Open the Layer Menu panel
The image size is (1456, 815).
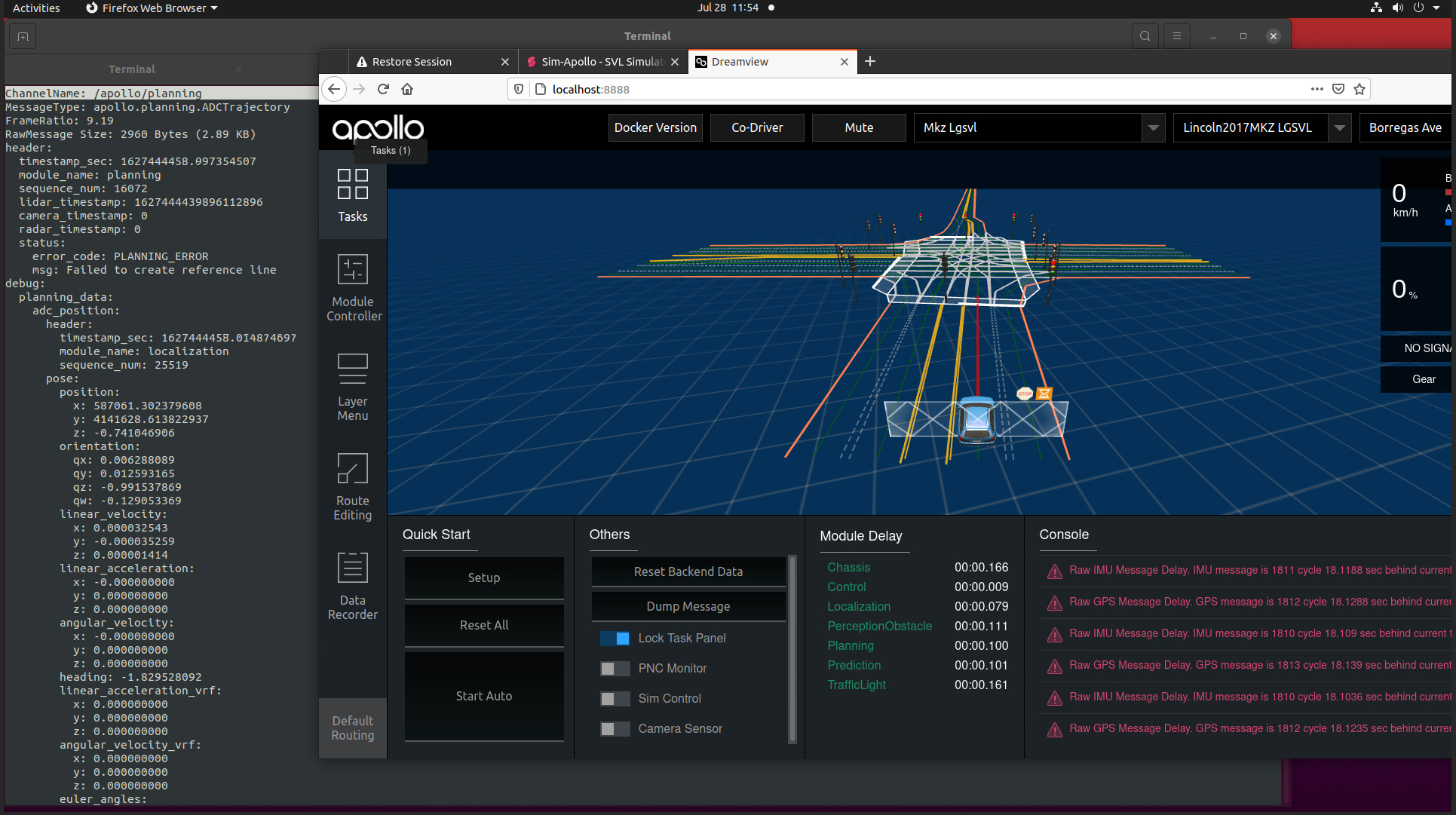(352, 385)
